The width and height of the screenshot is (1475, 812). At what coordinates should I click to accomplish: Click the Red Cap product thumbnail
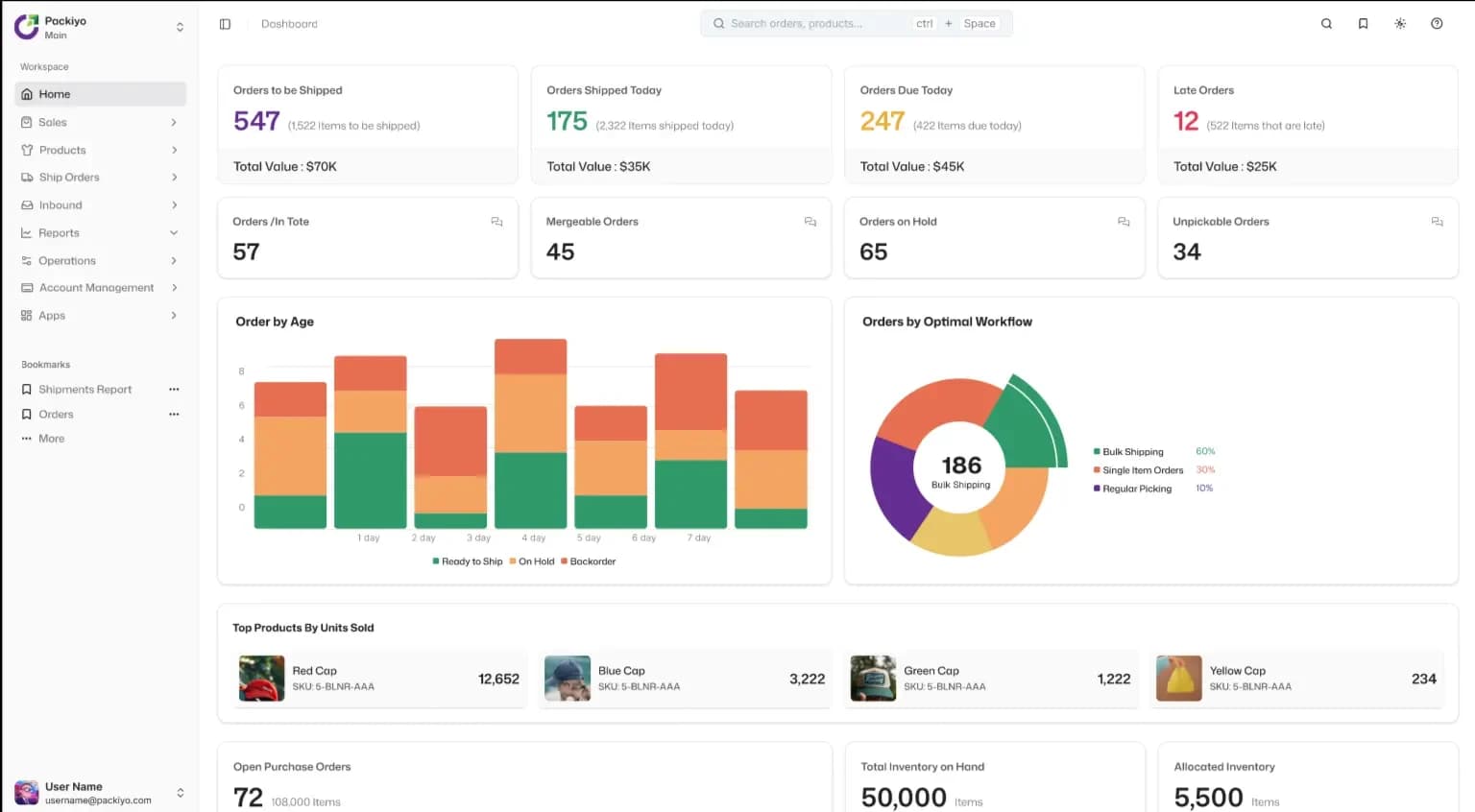[x=262, y=679]
